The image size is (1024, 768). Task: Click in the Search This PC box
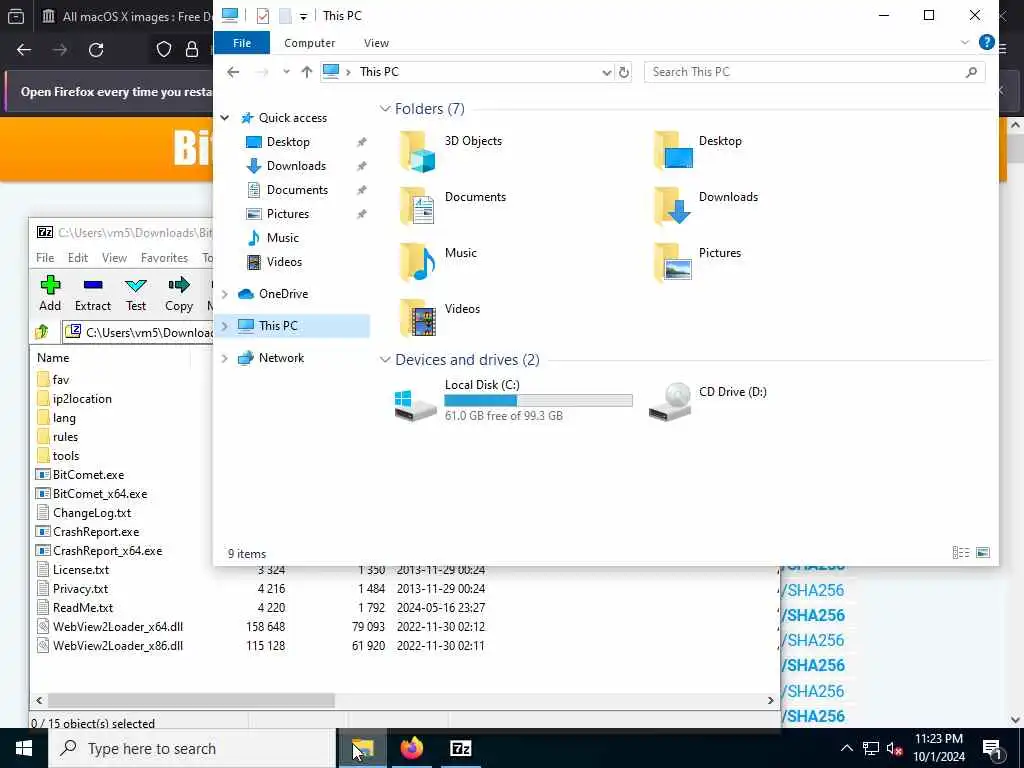(814, 72)
